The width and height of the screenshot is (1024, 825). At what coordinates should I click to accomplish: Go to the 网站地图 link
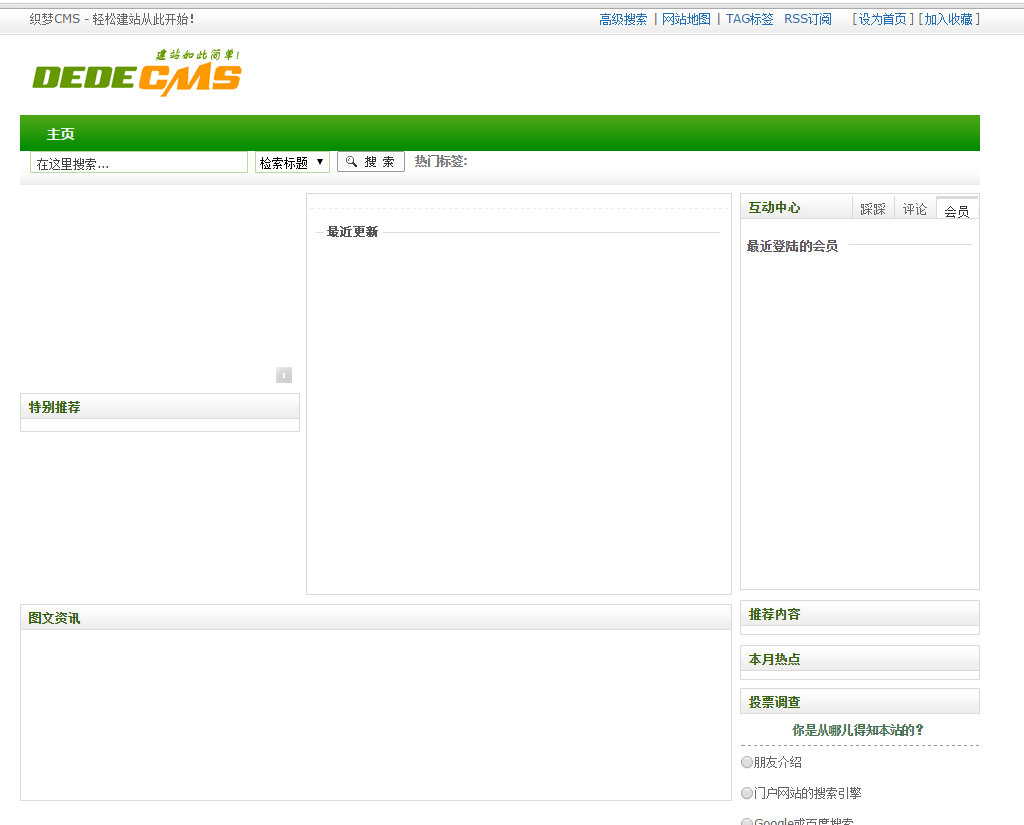click(x=686, y=19)
